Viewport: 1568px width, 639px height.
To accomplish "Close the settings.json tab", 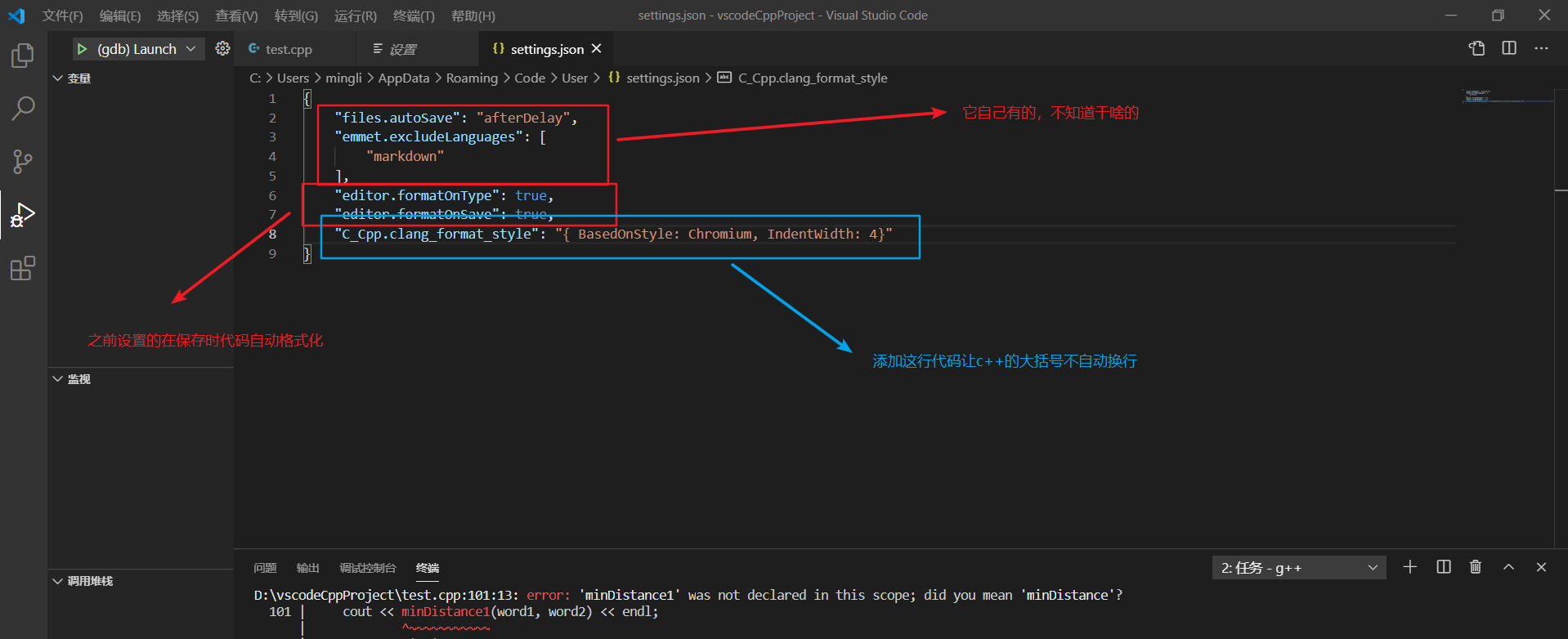I will pyautogui.click(x=597, y=49).
